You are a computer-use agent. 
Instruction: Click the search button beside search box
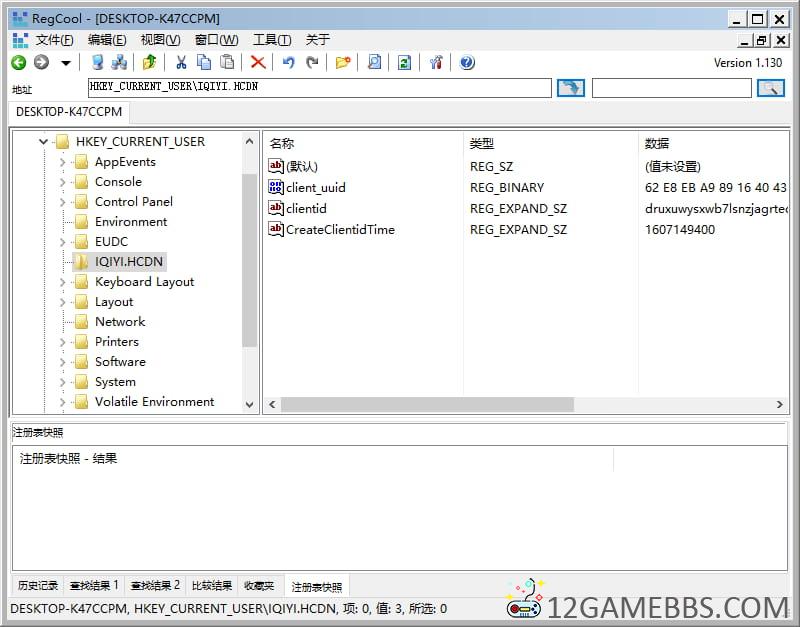[770, 88]
